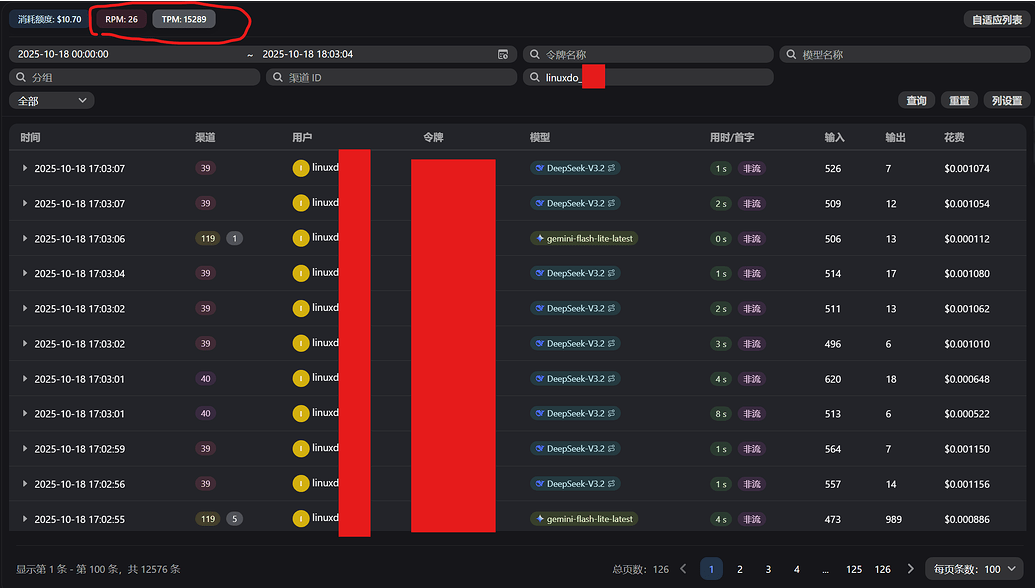Viewport: 1035px width, 588px height.
Task: Click the 消耗额度 $10.70 badge
Action: (50, 19)
